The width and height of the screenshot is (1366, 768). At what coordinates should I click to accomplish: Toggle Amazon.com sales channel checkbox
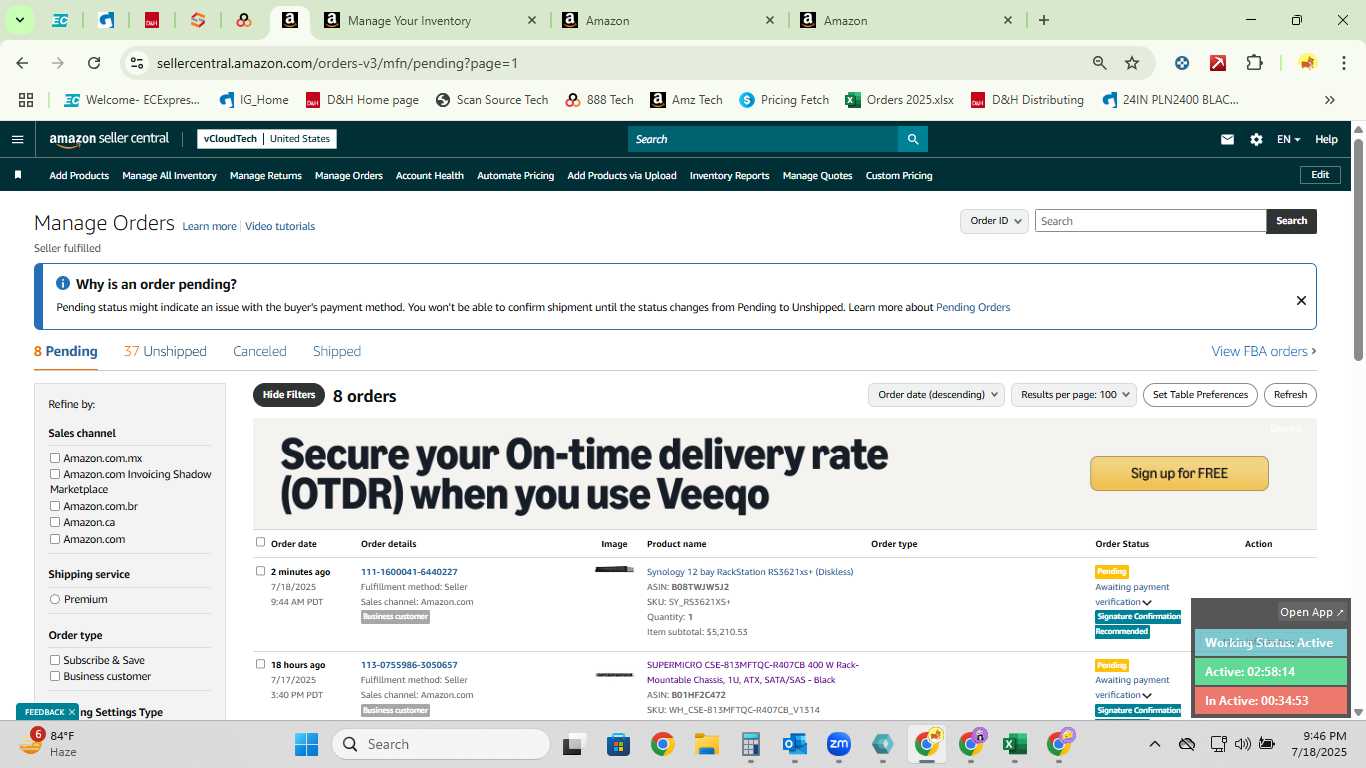tap(55, 539)
